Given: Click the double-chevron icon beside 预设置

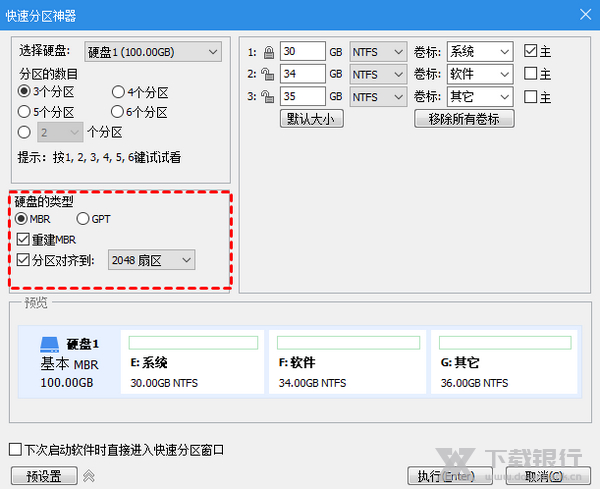Looking at the screenshot, I should (x=89, y=476).
